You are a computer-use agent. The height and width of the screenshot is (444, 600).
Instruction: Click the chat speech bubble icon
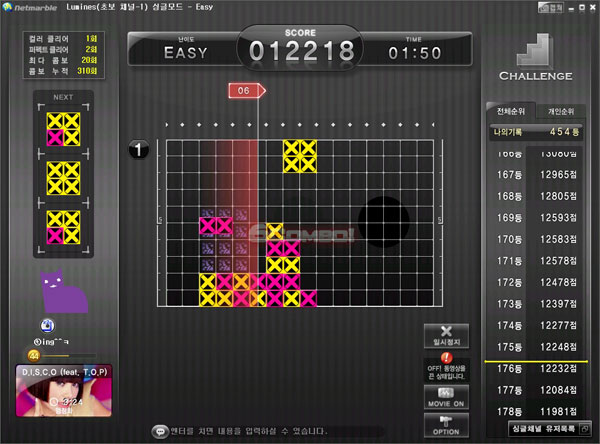click(x=160, y=431)
